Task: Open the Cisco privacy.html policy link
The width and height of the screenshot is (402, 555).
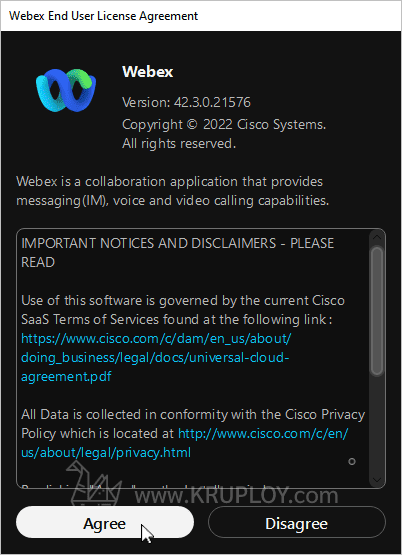Action: coord(185,443)
